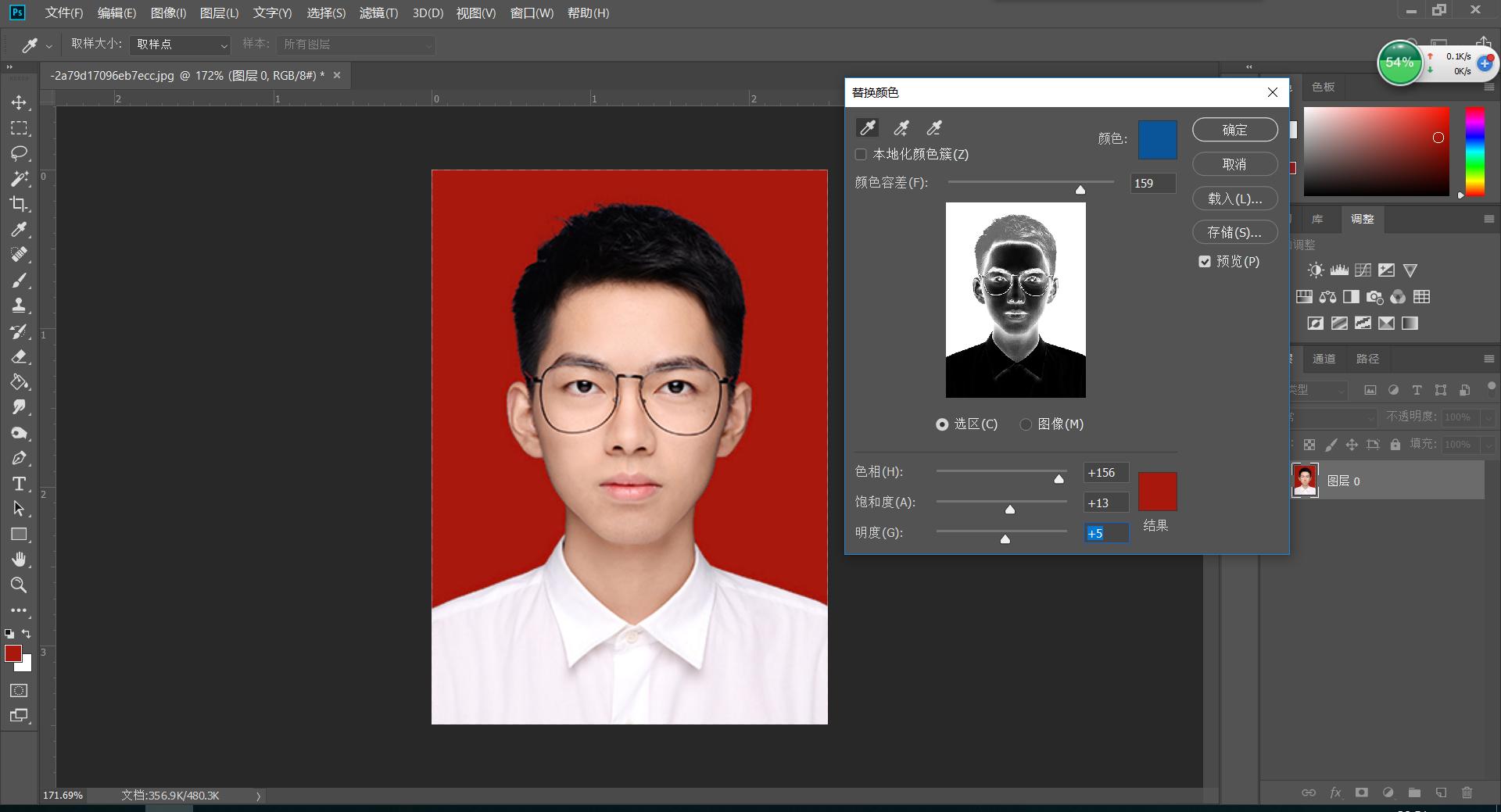
Task: Open the Levels adjustment icon
Action: click(x=1338, y=270)
